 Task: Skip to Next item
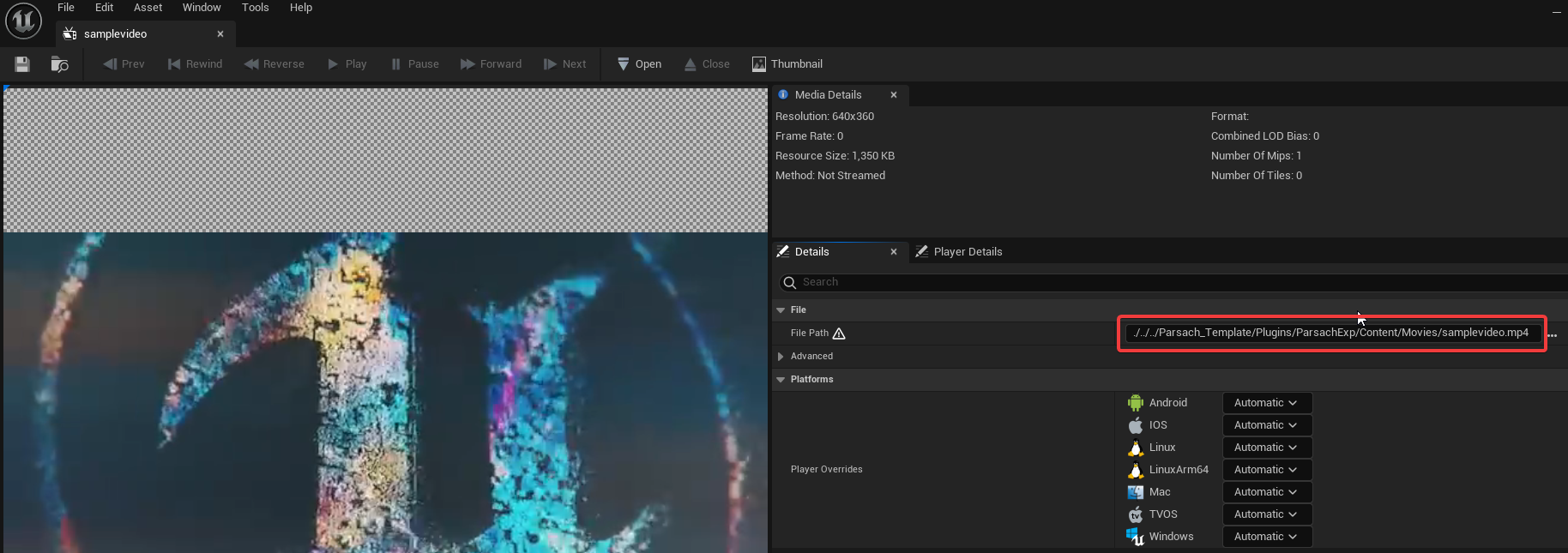point(564,64)
